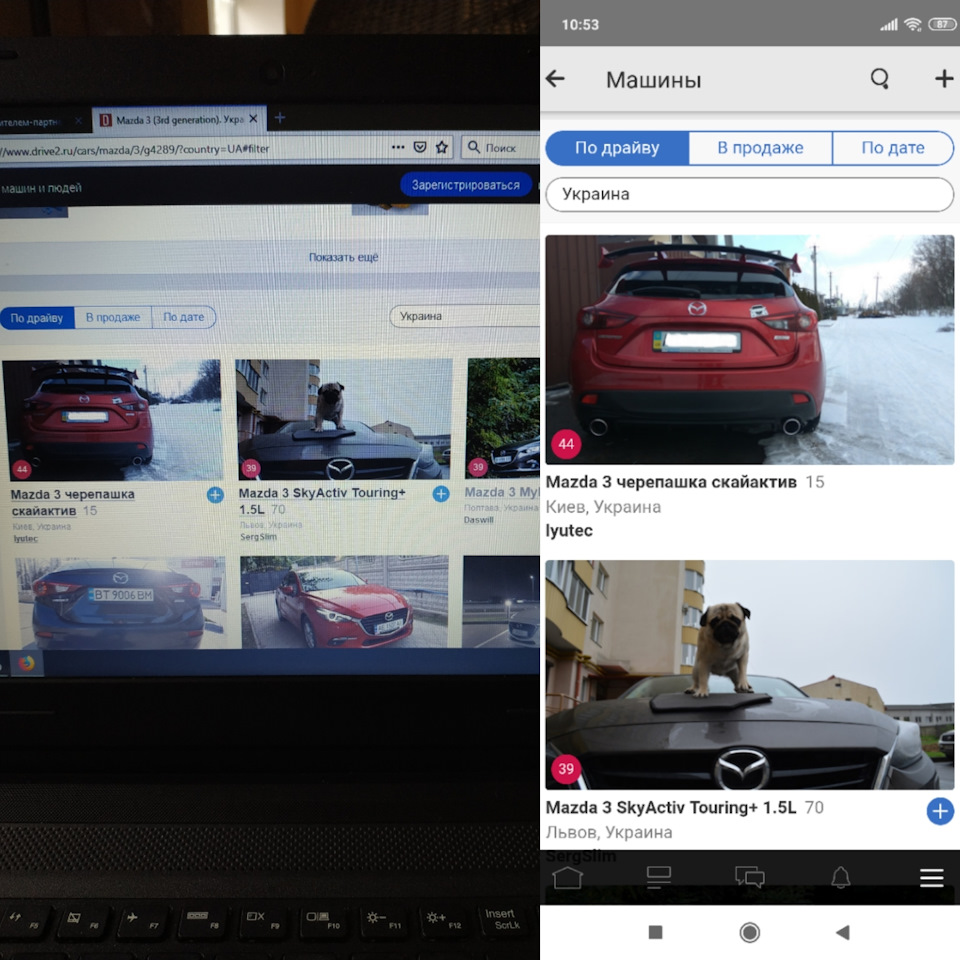The height and width of the screenshot is (960, 960).
Task: Open the hamburger menu in the app bottom bar
Action: (931, 877)
